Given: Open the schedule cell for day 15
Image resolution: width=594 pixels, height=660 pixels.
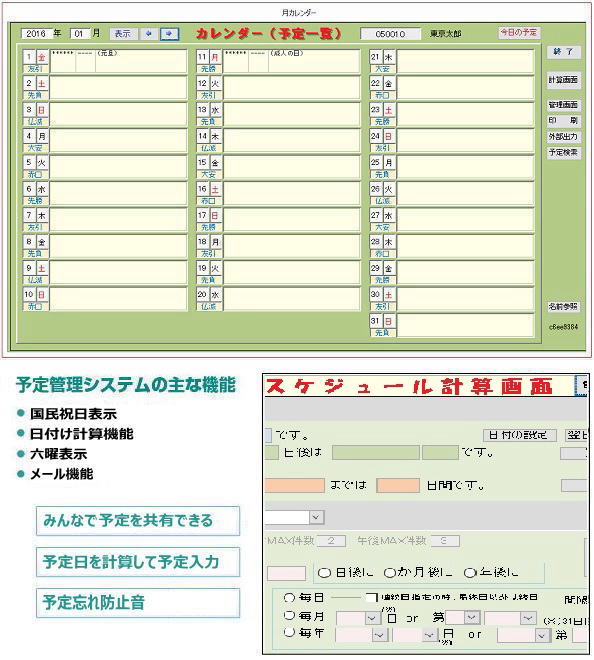Looking at the screenshot, I should click(292, 167).
